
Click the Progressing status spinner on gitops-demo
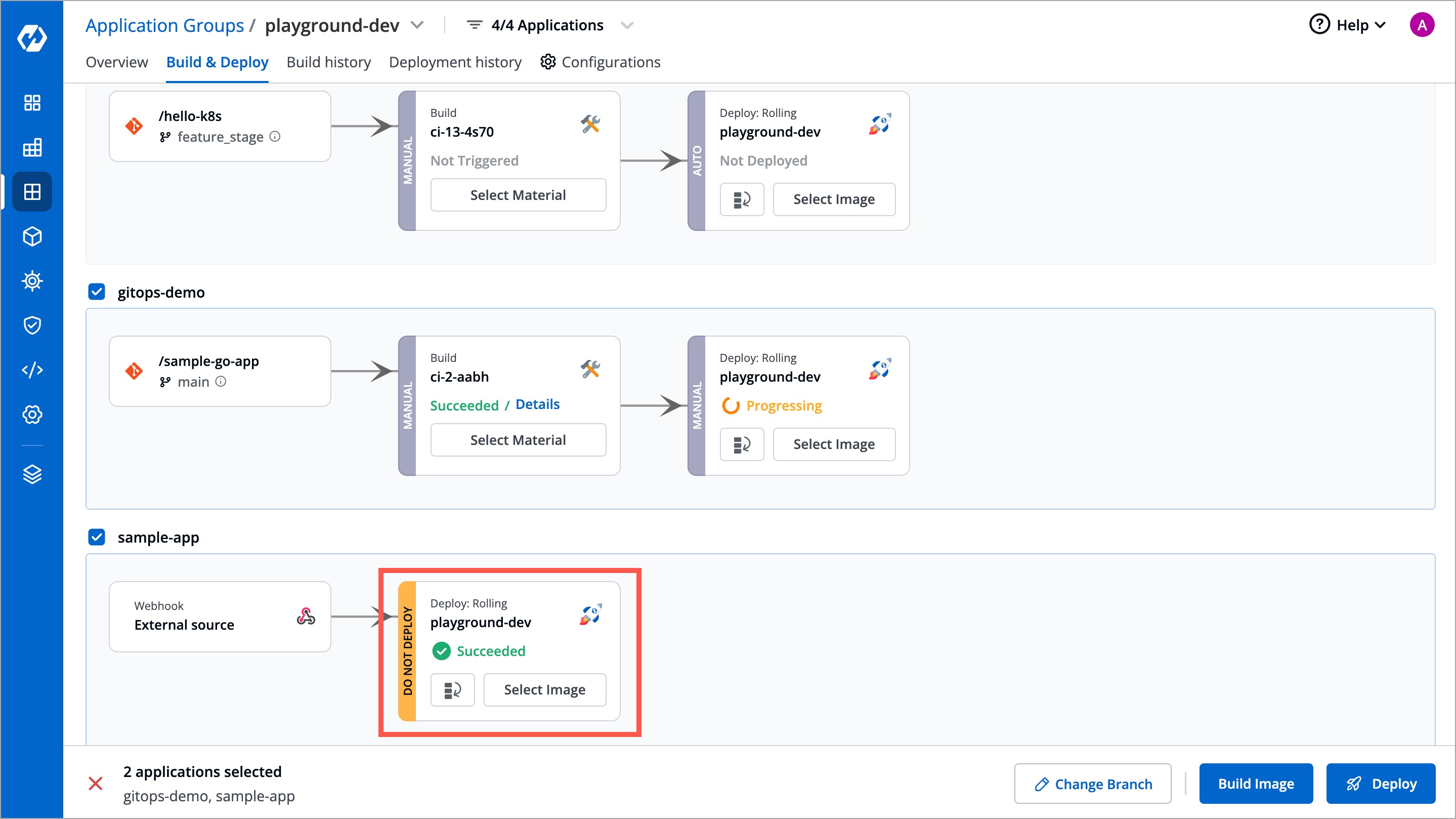(x=732, y=405)
